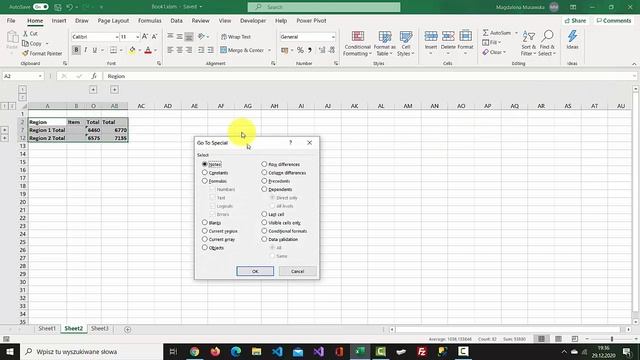Image resolution: width=640 pixels, height=360 pixels.
Task: Open the Power Pivot ribbon tab
Action: tap(311, 20)
